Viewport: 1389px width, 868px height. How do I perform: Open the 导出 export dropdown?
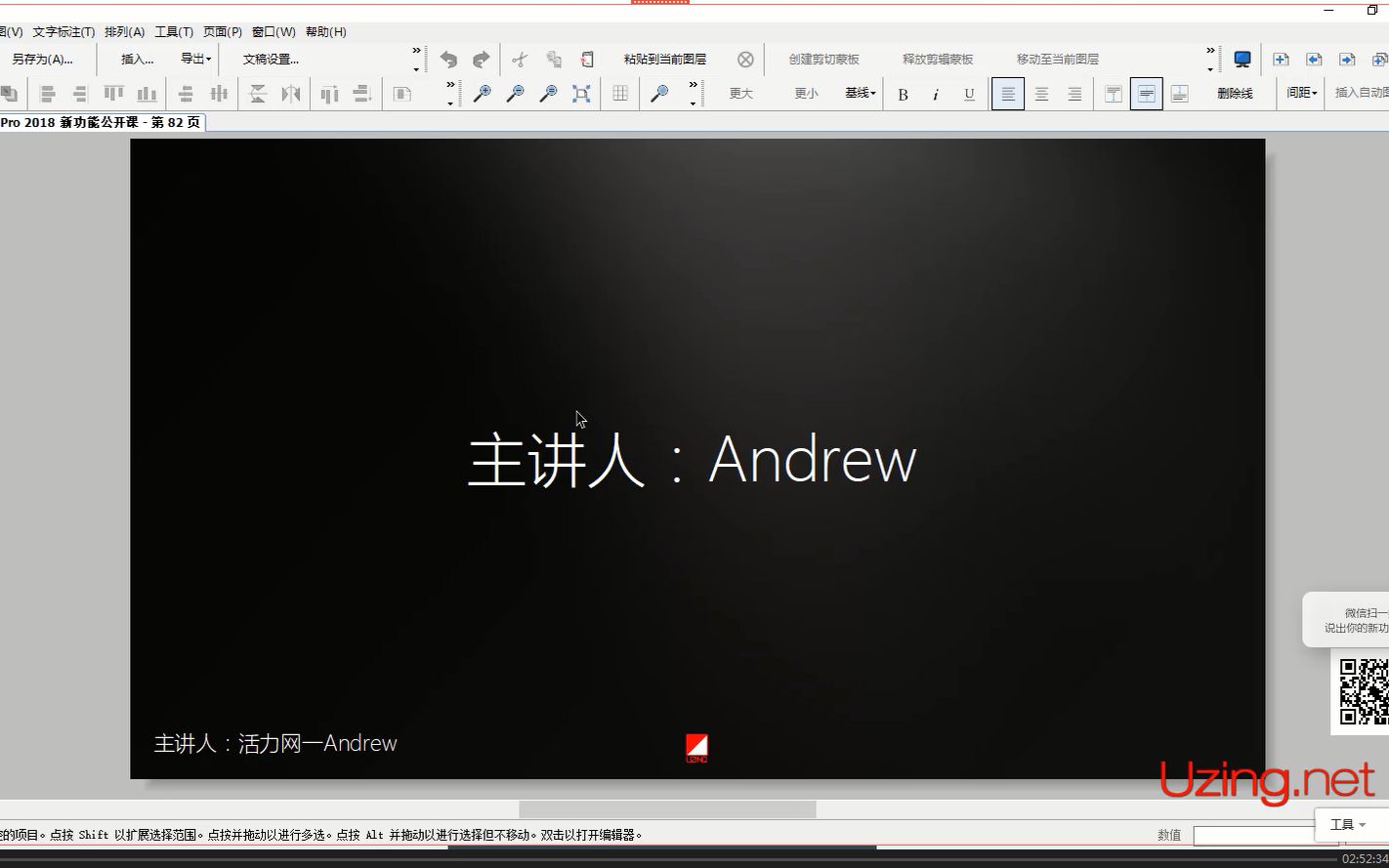click(x=194, y=59)
